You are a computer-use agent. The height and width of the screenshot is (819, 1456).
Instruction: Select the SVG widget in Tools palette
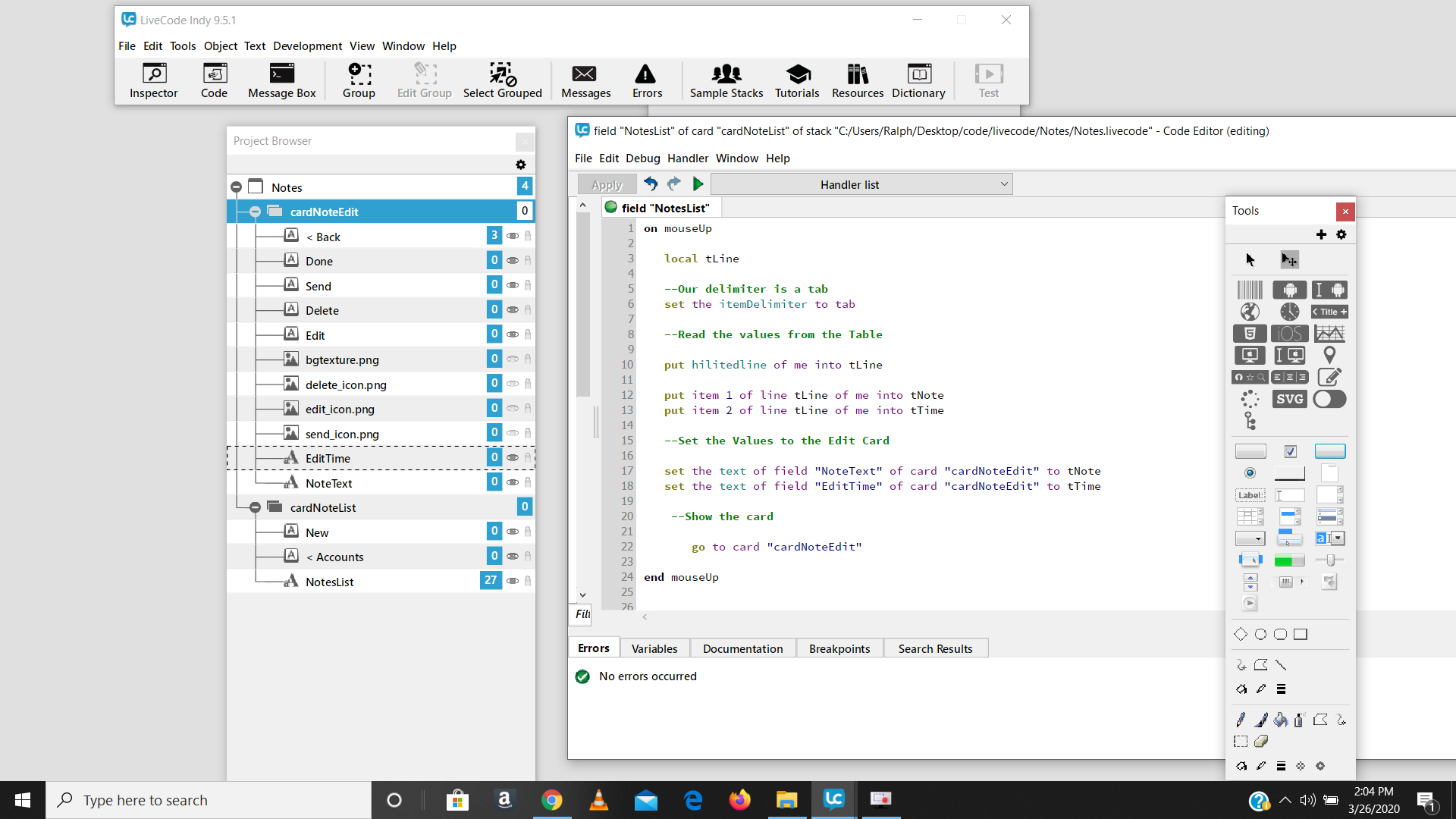click(x=1289, y=399)
